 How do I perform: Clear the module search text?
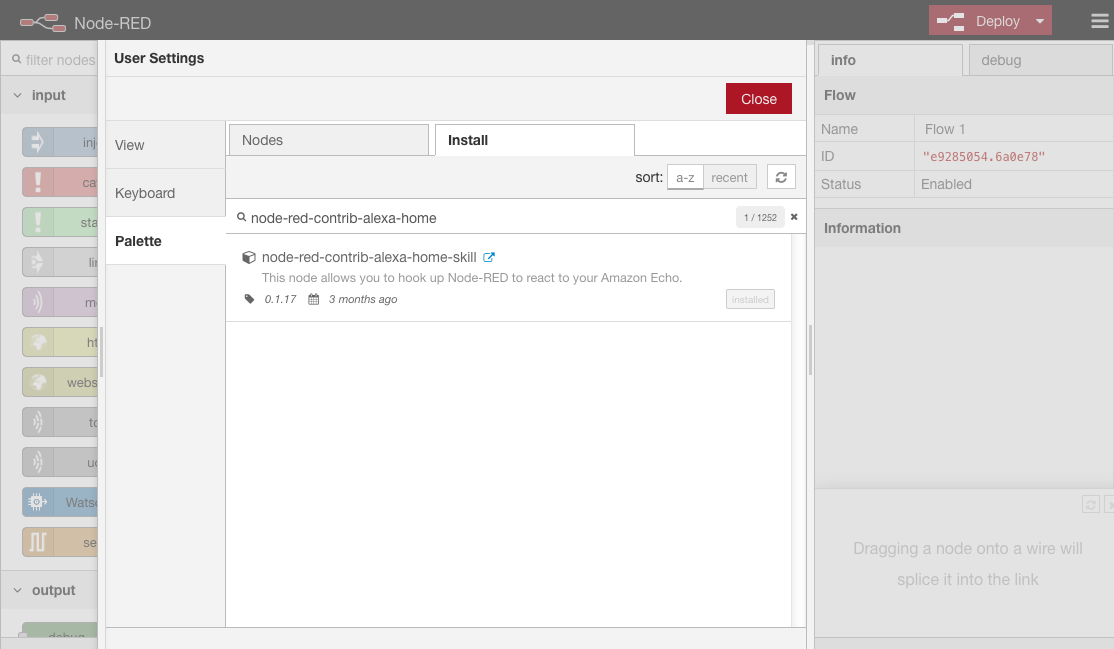point(794,217)
